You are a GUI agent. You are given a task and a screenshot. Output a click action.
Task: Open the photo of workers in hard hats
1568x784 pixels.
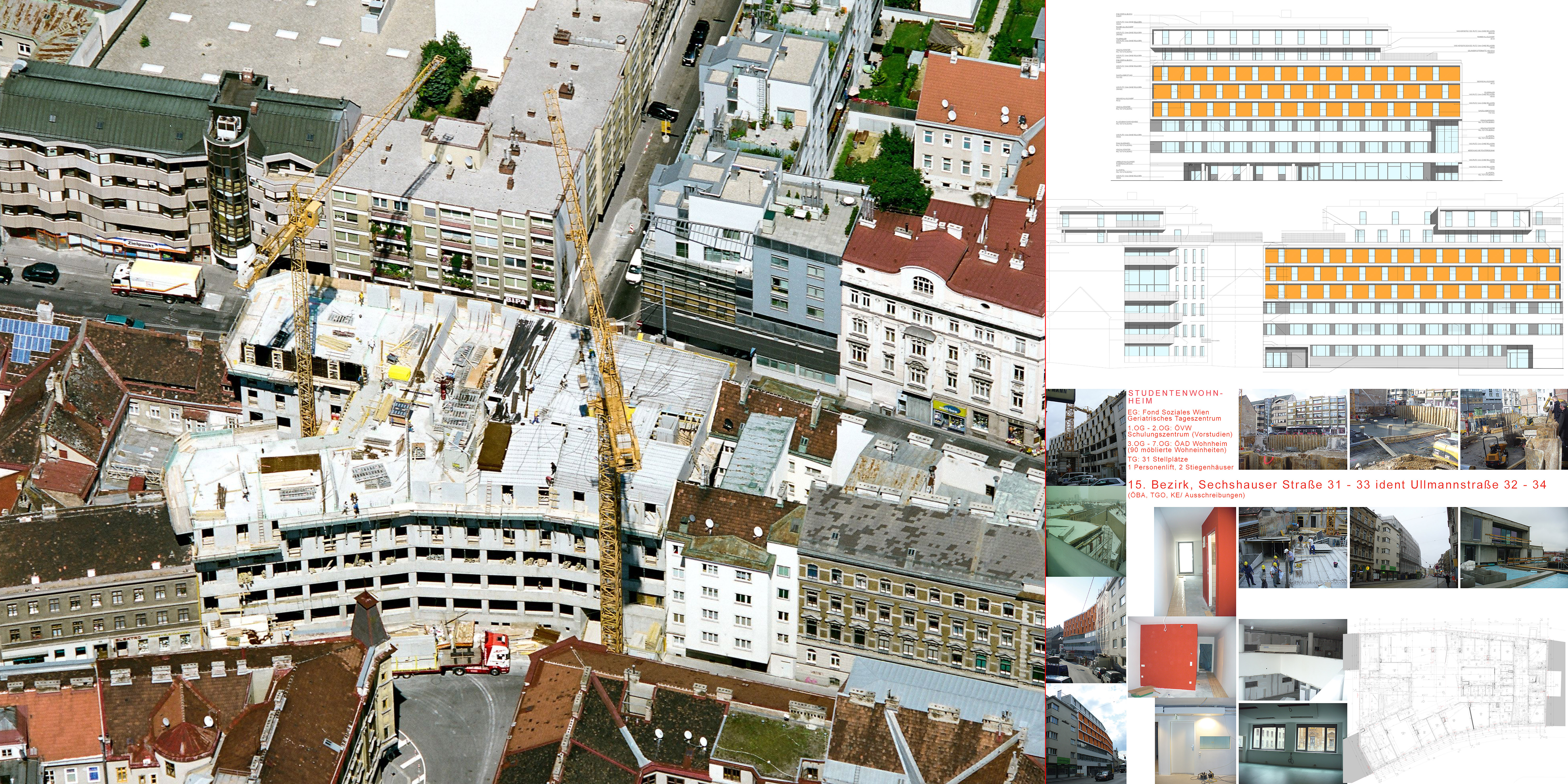(1292, 548)
